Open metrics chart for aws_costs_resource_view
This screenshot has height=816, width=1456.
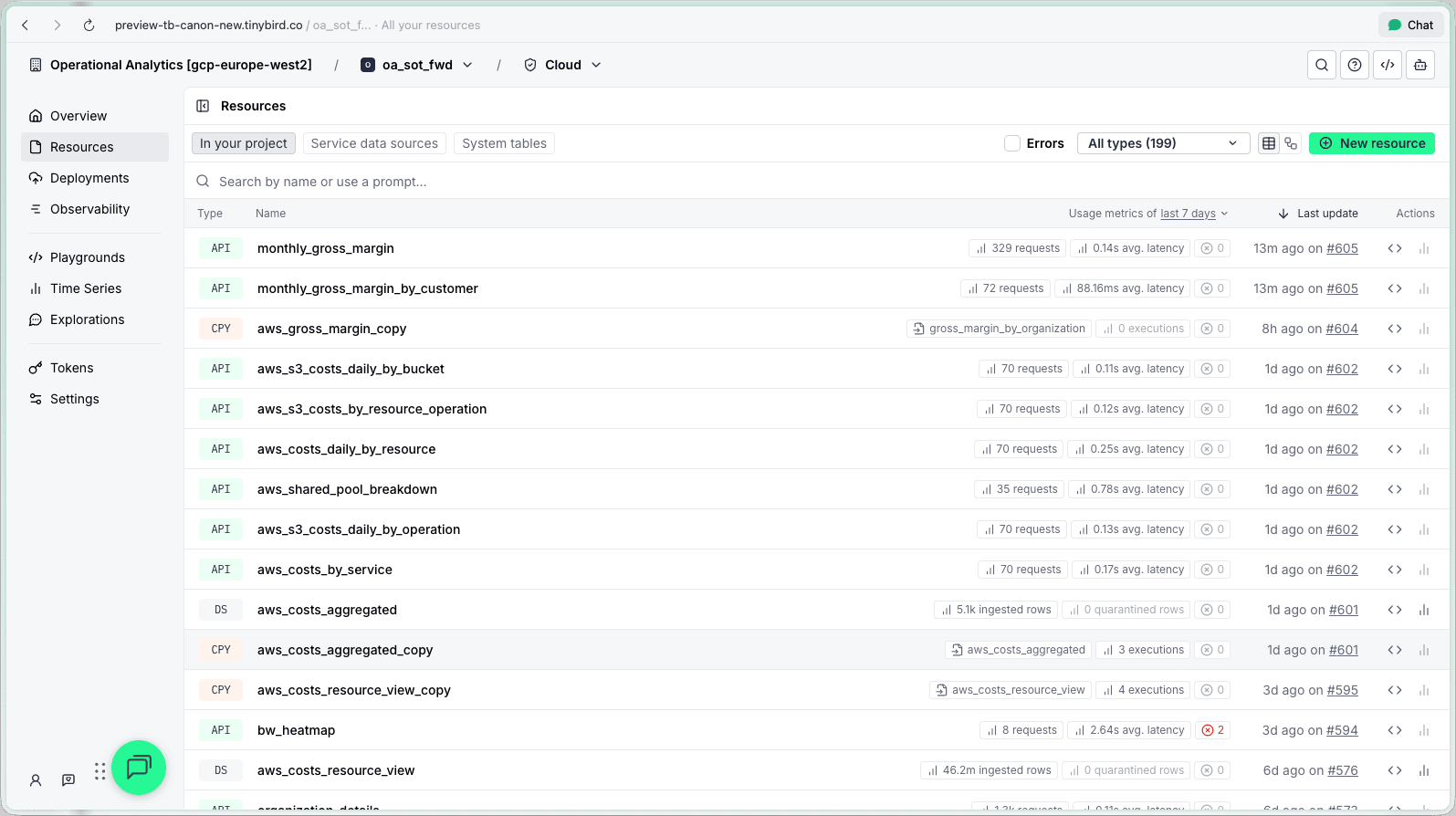[x=1424, y=770]
